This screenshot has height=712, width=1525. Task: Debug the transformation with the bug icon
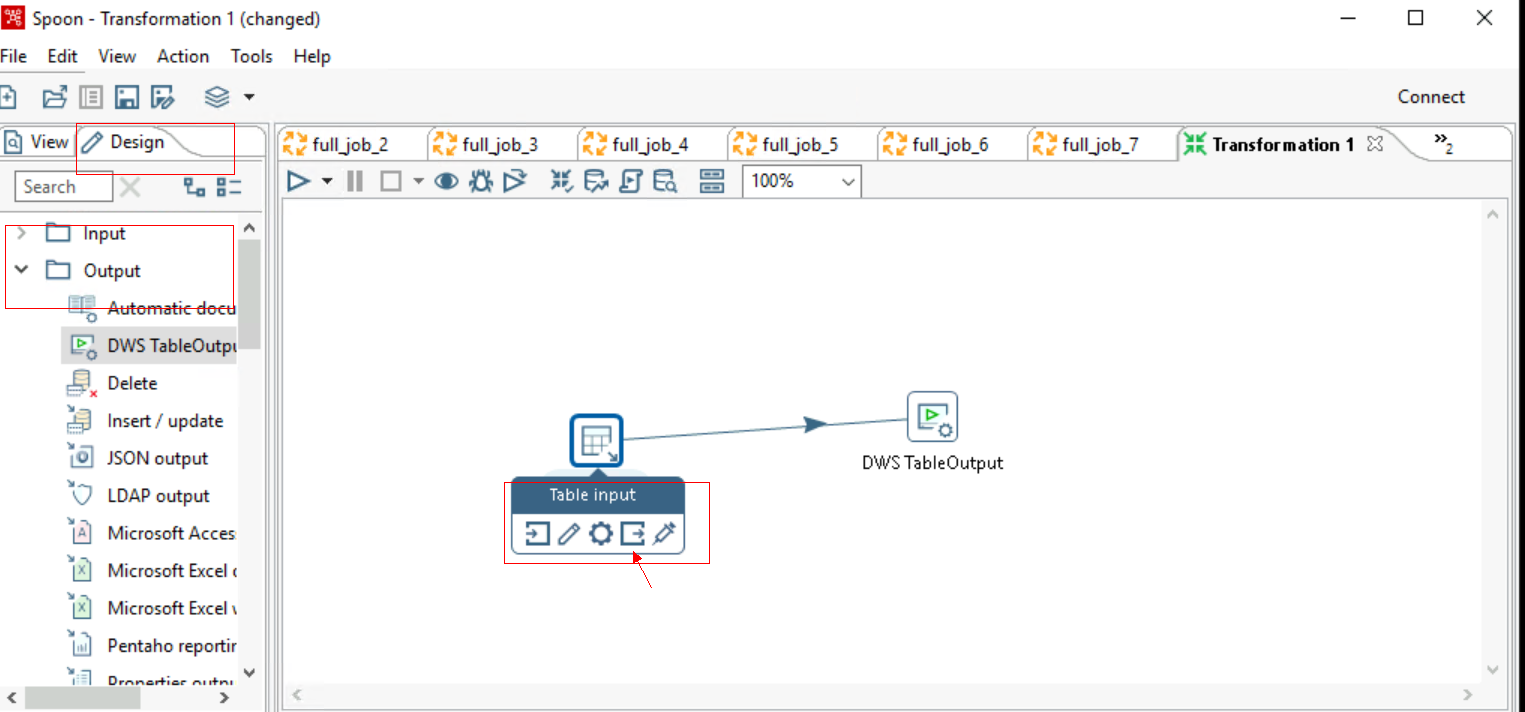pos(481,181)
